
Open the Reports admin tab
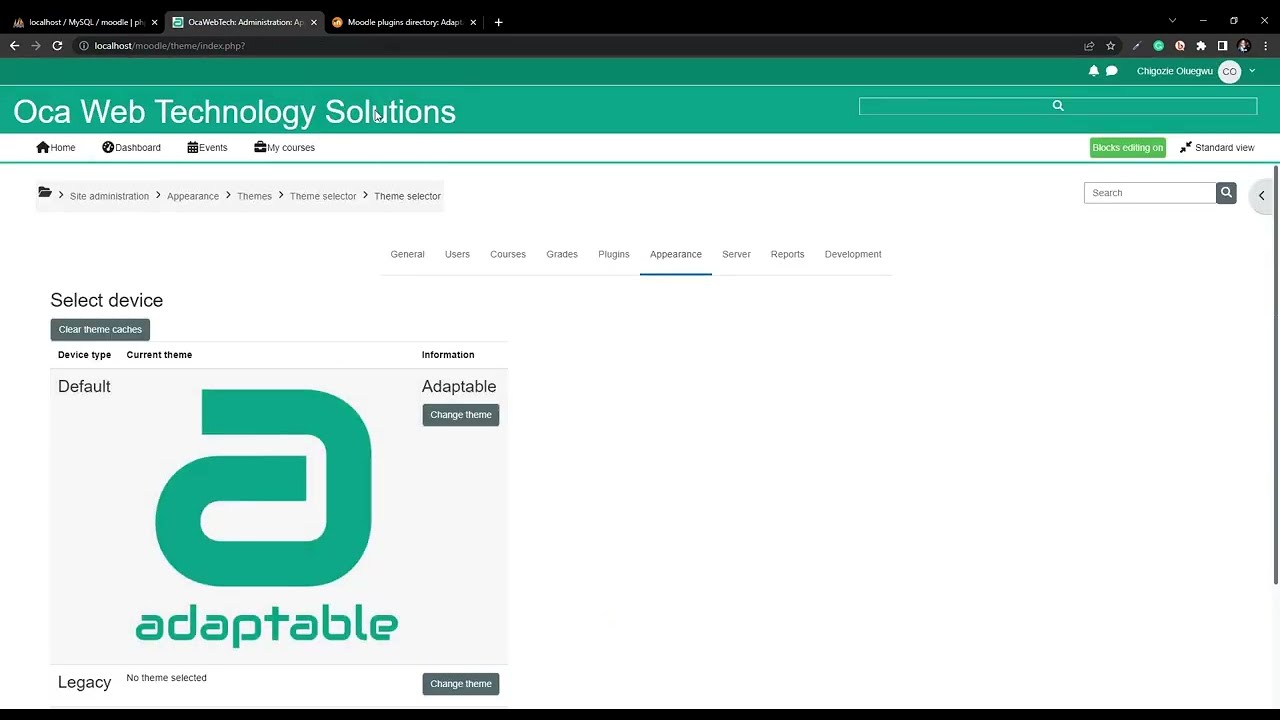point(787,254)
